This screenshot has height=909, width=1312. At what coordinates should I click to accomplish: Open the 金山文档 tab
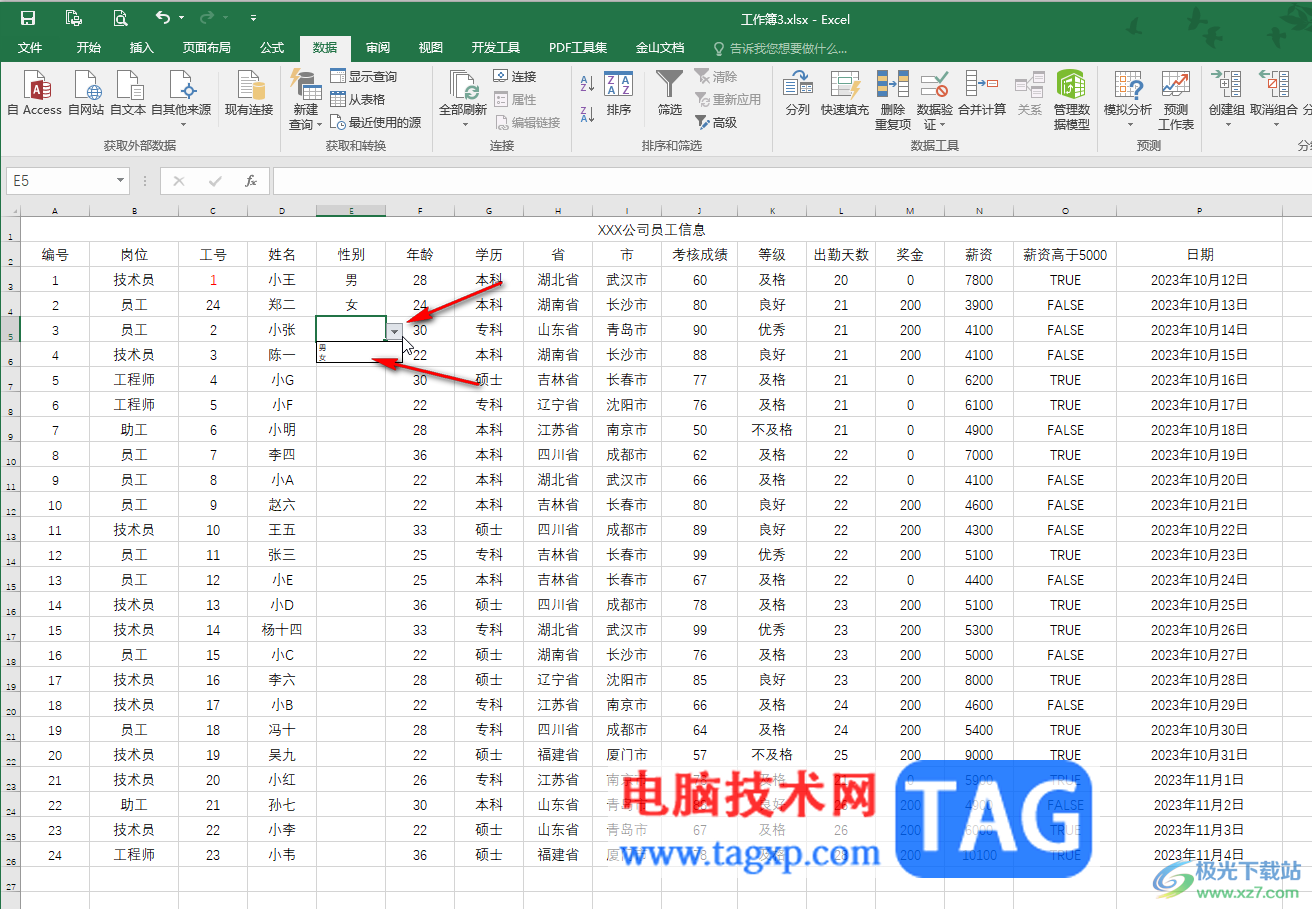[660, 47]
